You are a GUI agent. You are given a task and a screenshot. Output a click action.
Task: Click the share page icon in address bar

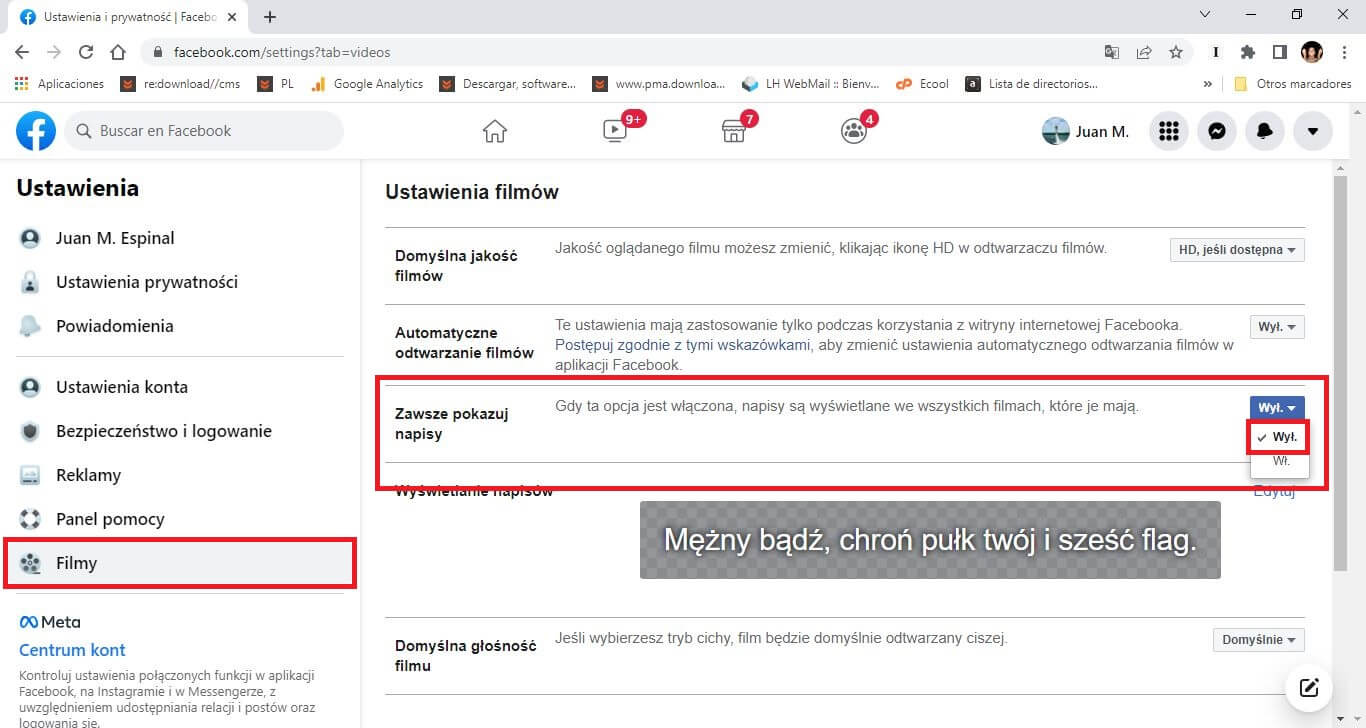click(x=1144, y=52)
